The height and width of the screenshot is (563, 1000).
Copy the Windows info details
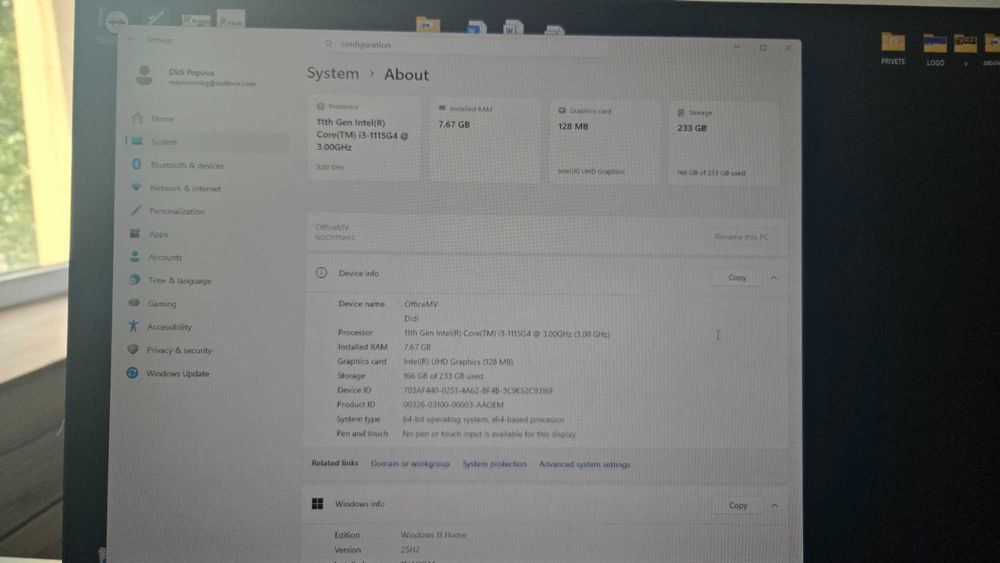pyautogui.click(x=737, y=505)
